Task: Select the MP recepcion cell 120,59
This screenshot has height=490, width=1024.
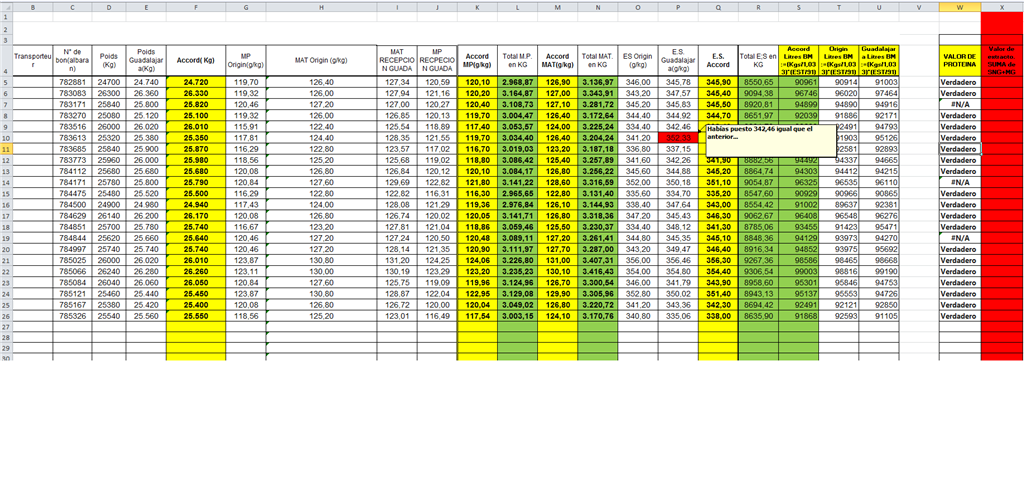Action: (x=437, y=82)
